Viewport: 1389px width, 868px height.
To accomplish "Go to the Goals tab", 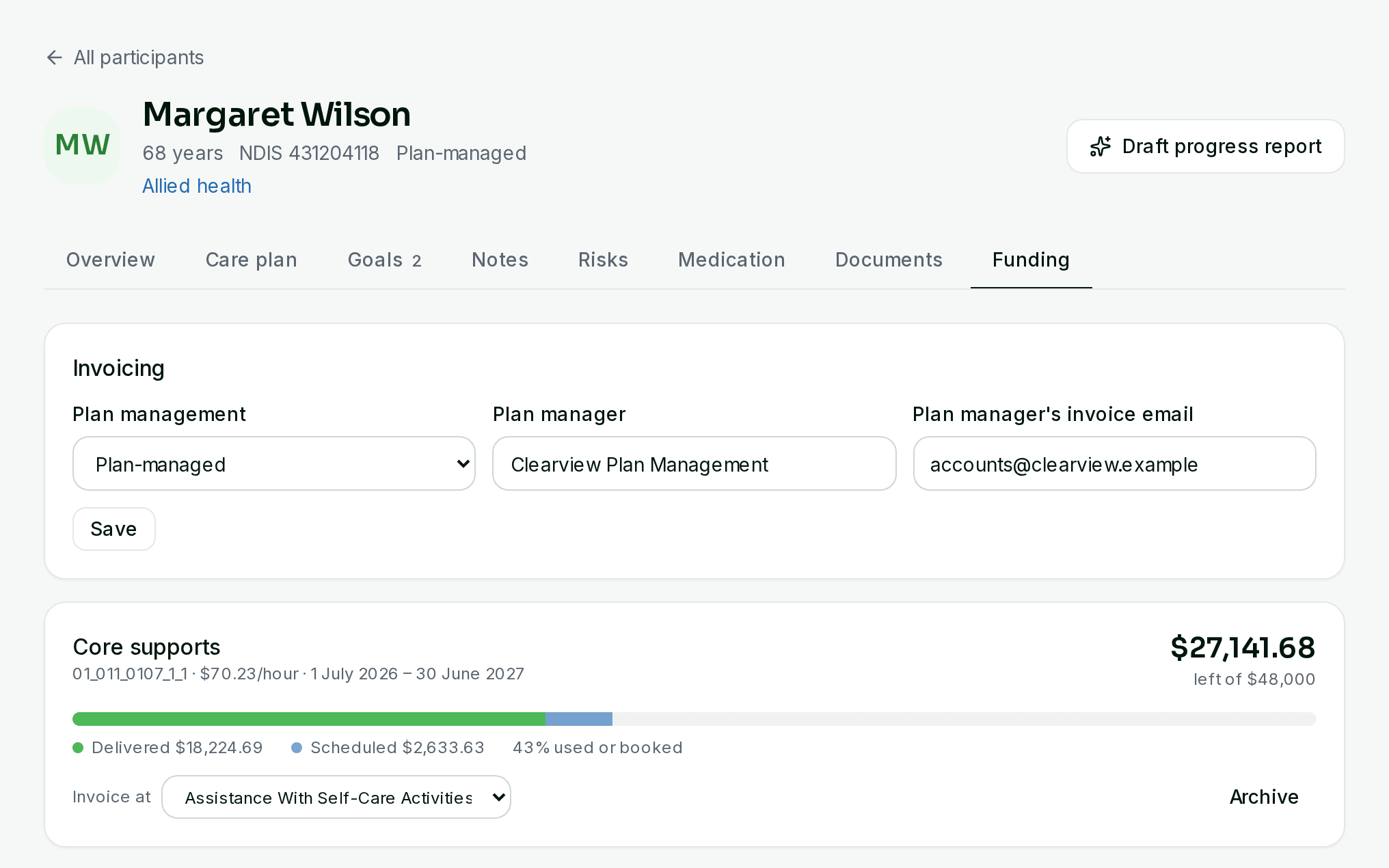I will (x=384, y=260).
